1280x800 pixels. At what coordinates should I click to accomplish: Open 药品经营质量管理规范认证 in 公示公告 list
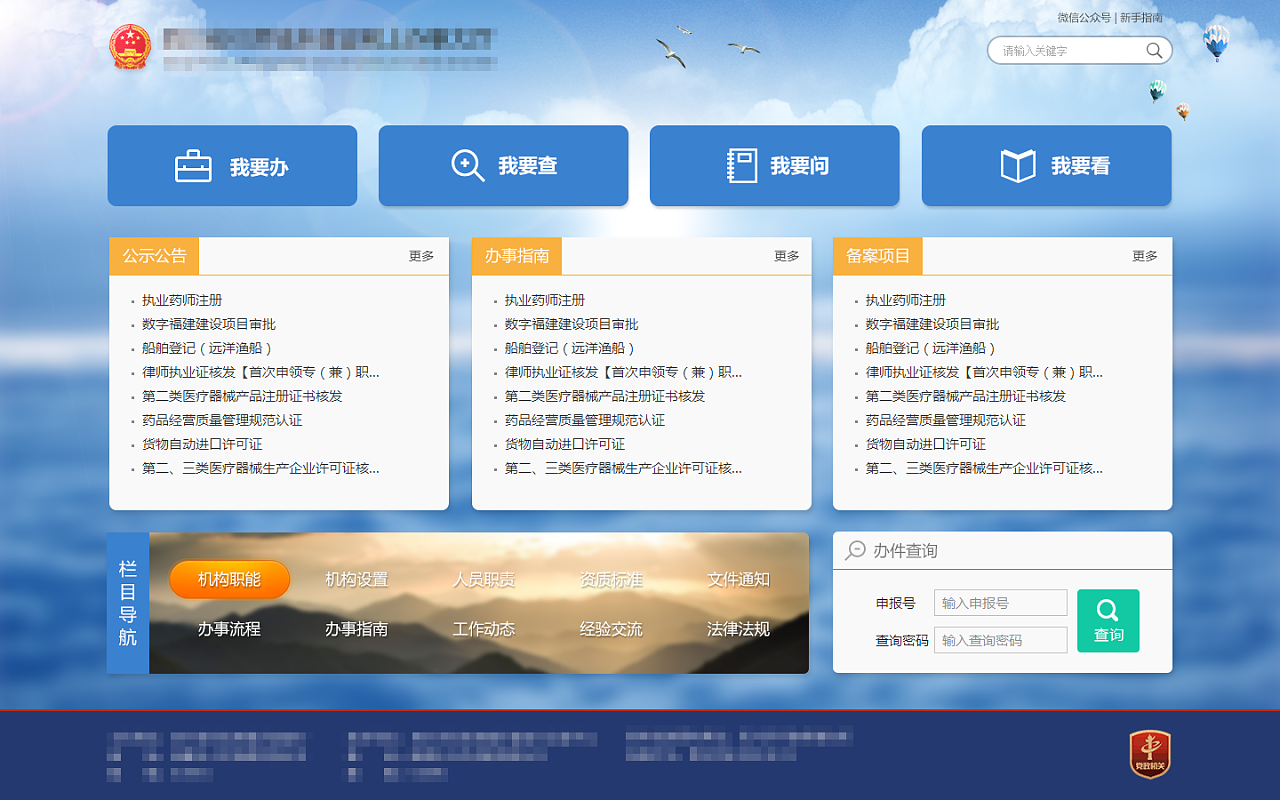[222, 420]
